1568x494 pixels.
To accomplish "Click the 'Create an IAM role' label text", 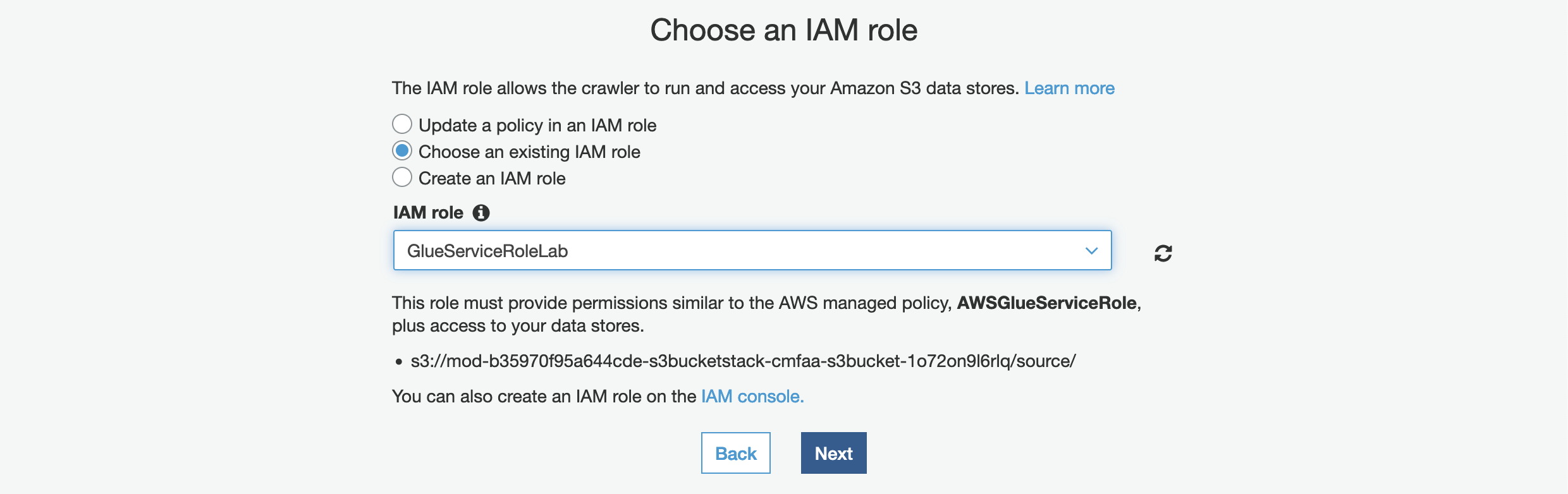I will click(492, 178).
